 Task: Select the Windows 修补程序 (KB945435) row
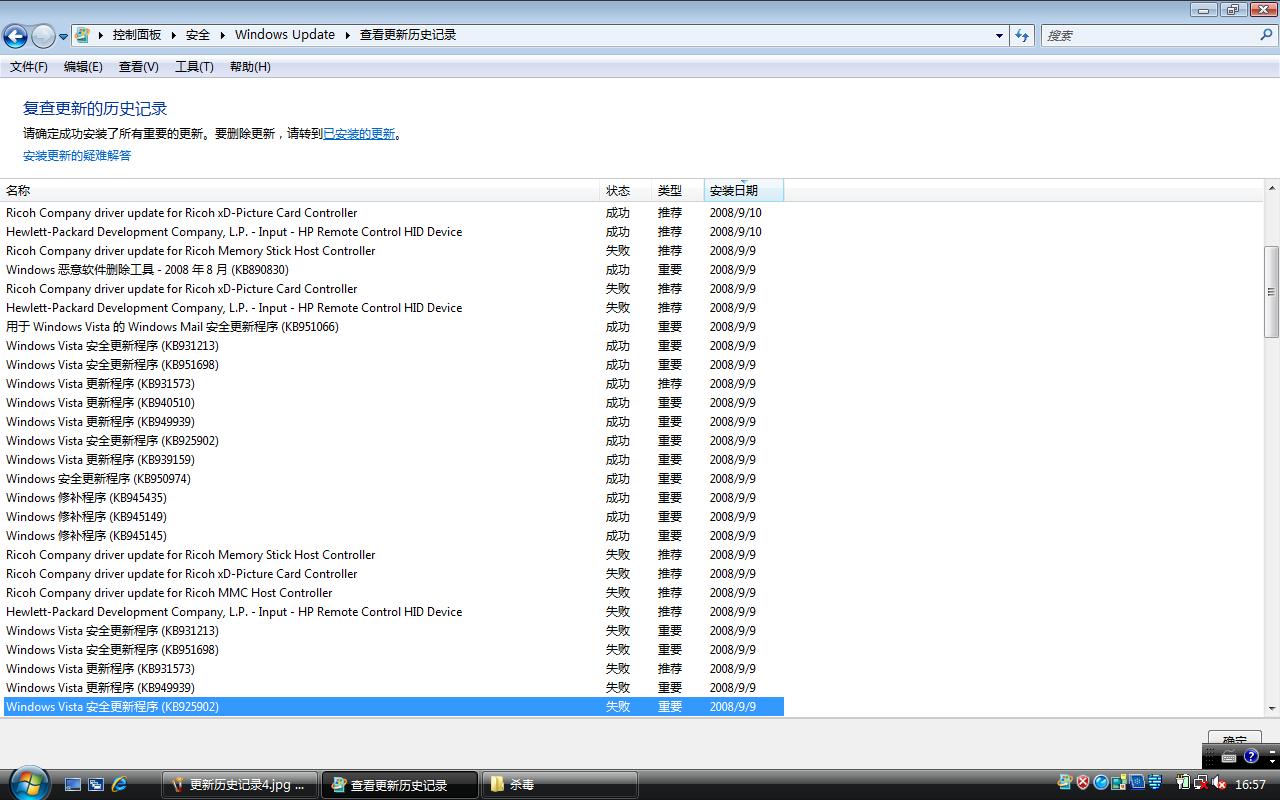tap(392, 498)
